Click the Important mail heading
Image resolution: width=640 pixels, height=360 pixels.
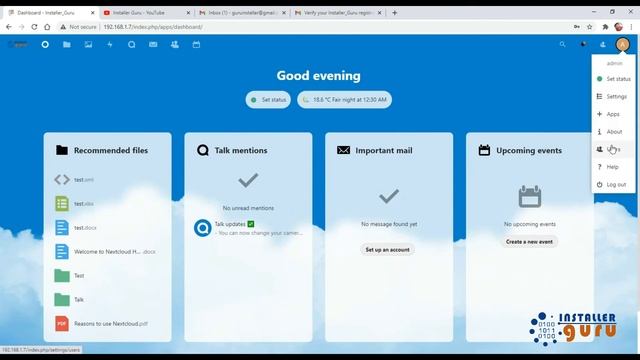[x=384, y=150]
